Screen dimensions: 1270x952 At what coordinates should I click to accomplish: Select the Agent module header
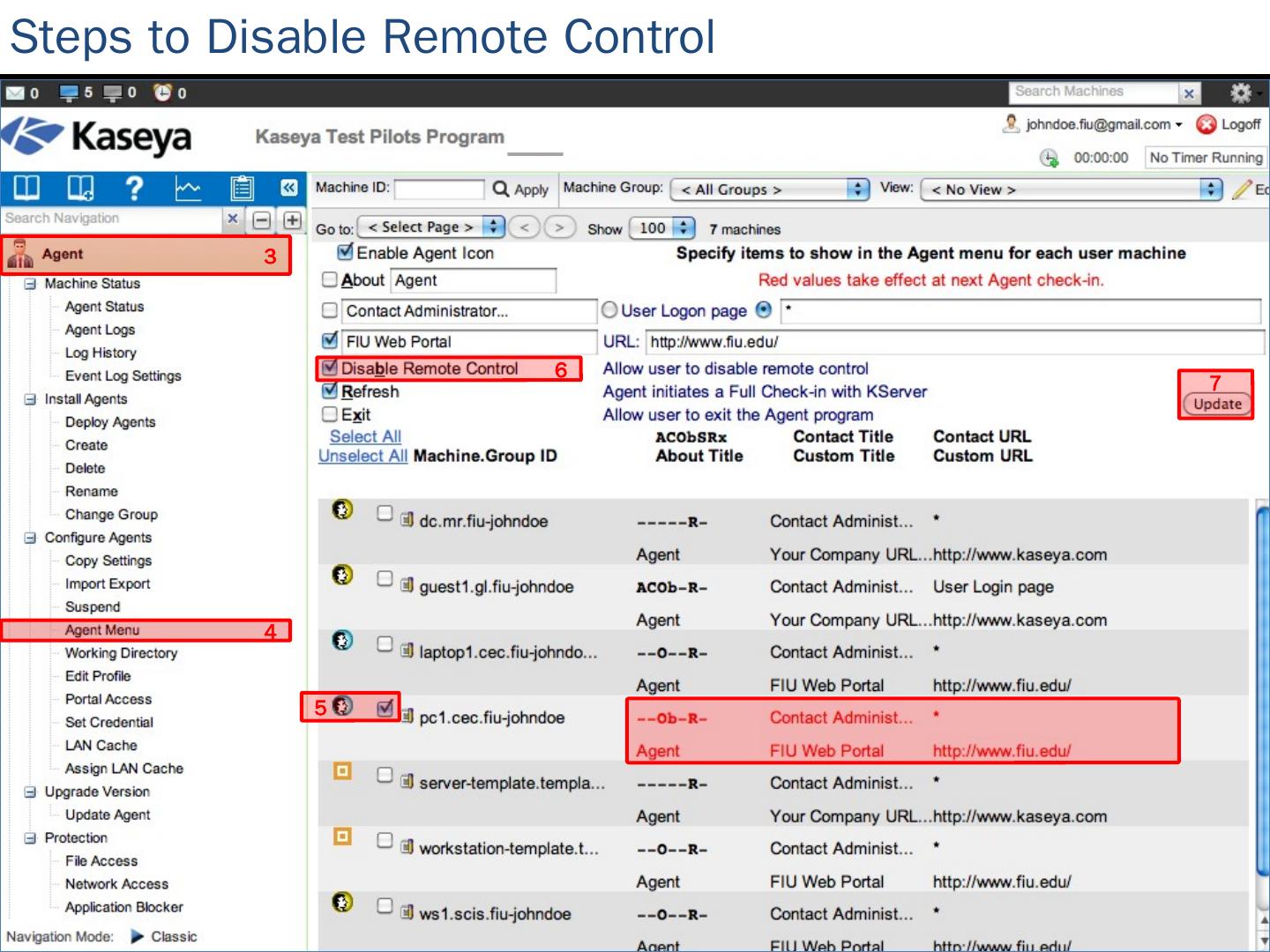pos(62,255)
